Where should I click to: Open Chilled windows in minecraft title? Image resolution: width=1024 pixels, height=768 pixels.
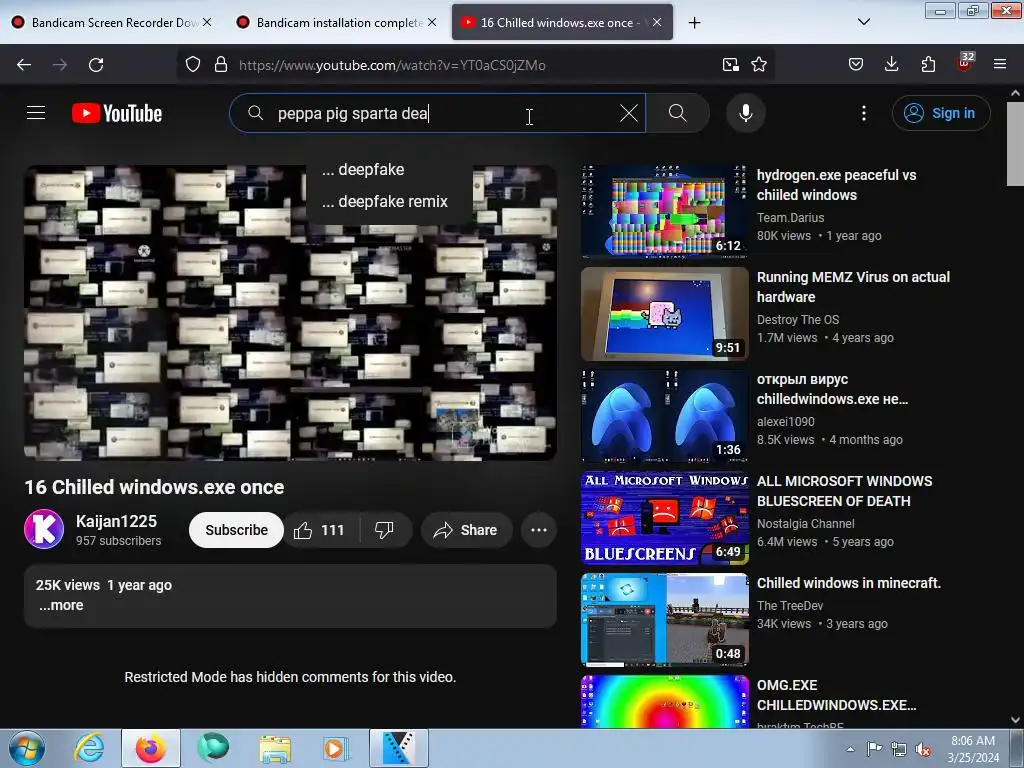pos(848,583)
